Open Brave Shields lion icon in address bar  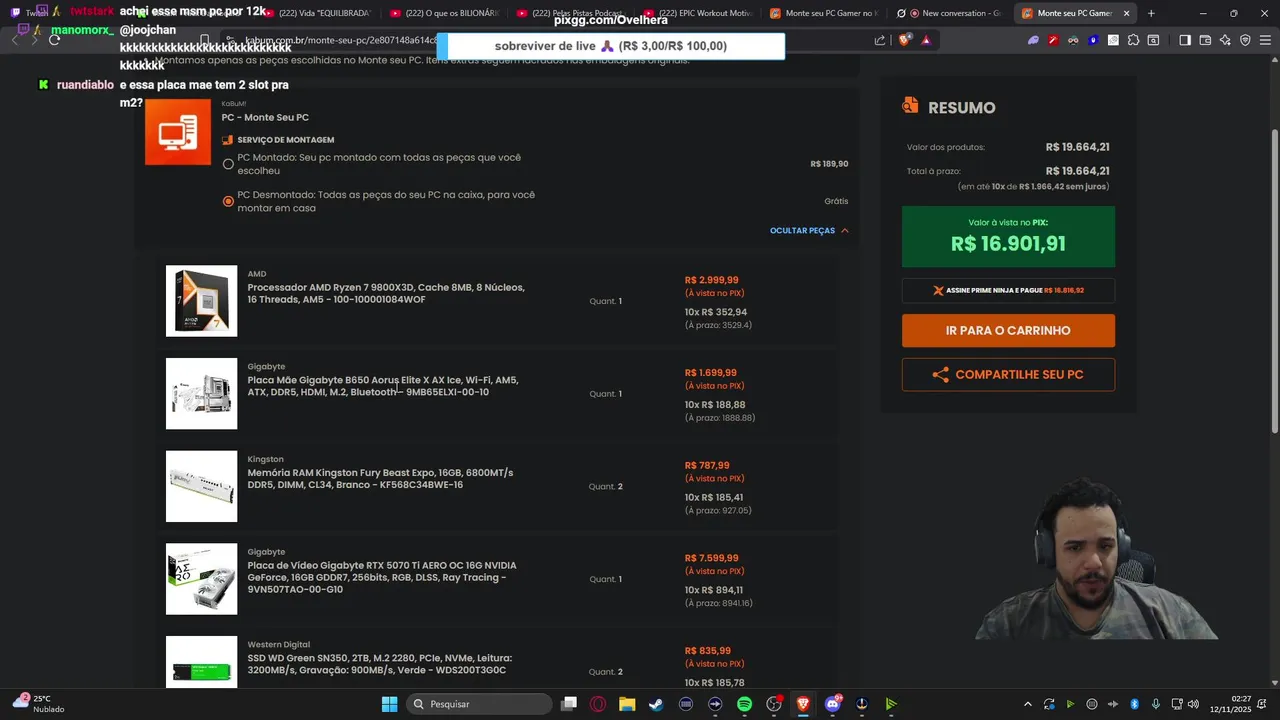tap(905, 40)
